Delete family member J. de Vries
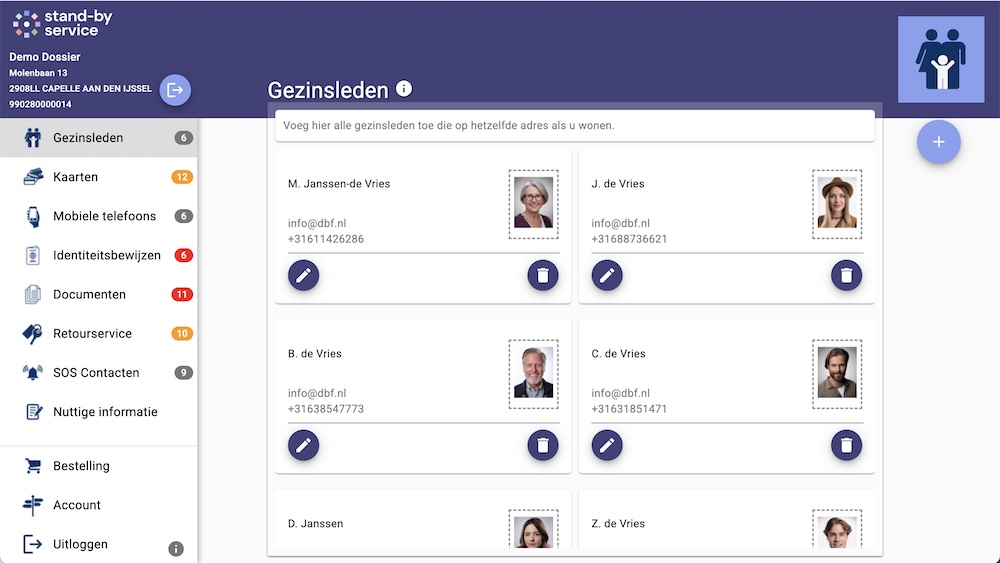Screen dimensions: 1000x563 (x=846, y=275)
